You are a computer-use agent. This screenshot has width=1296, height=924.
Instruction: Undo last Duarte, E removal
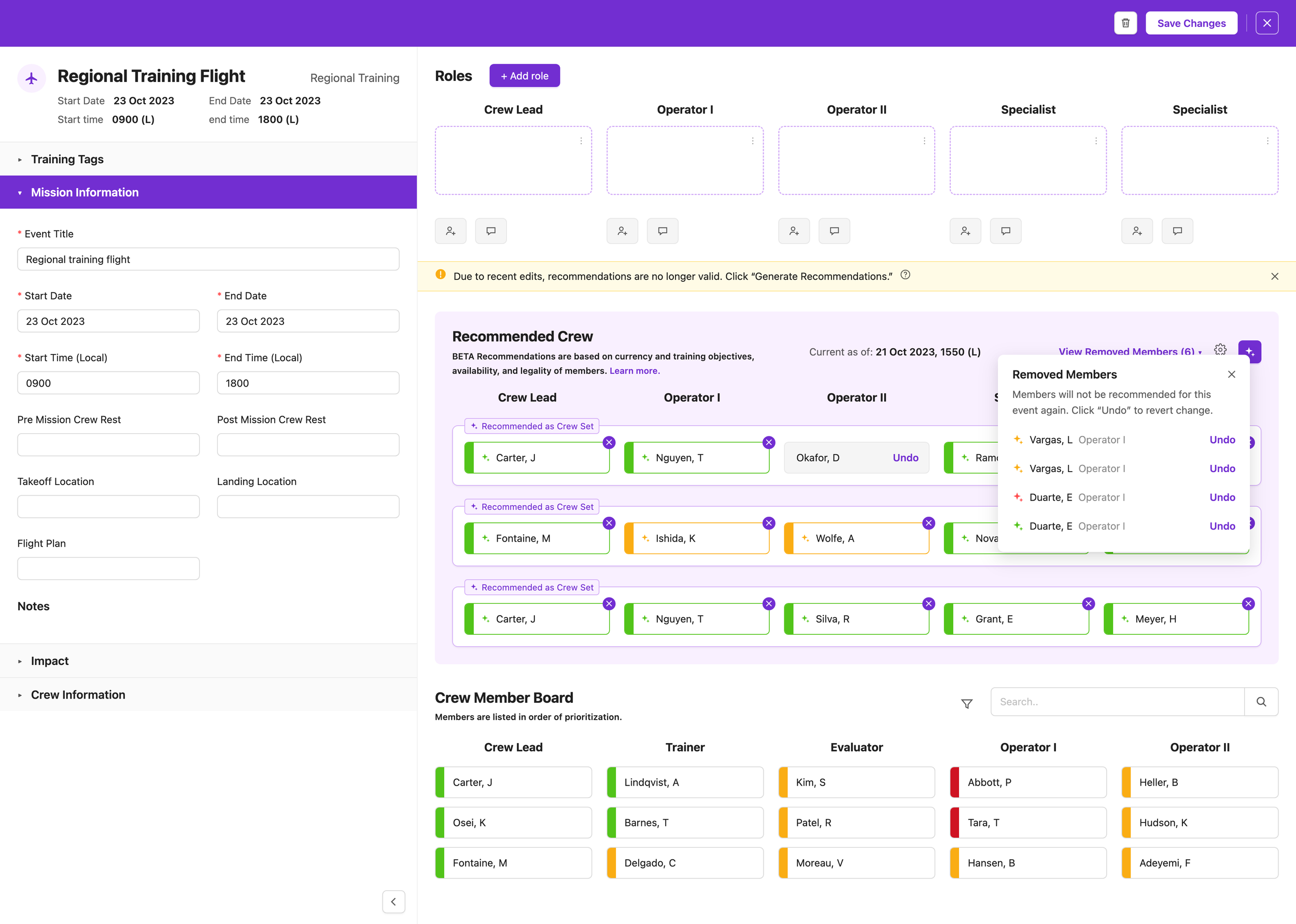point(1222,527)
